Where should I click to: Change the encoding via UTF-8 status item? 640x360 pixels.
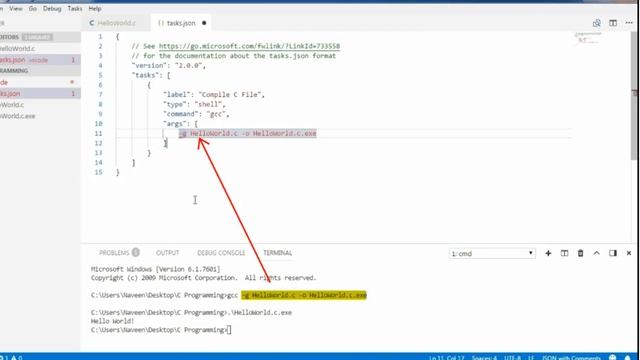[512, 358]
